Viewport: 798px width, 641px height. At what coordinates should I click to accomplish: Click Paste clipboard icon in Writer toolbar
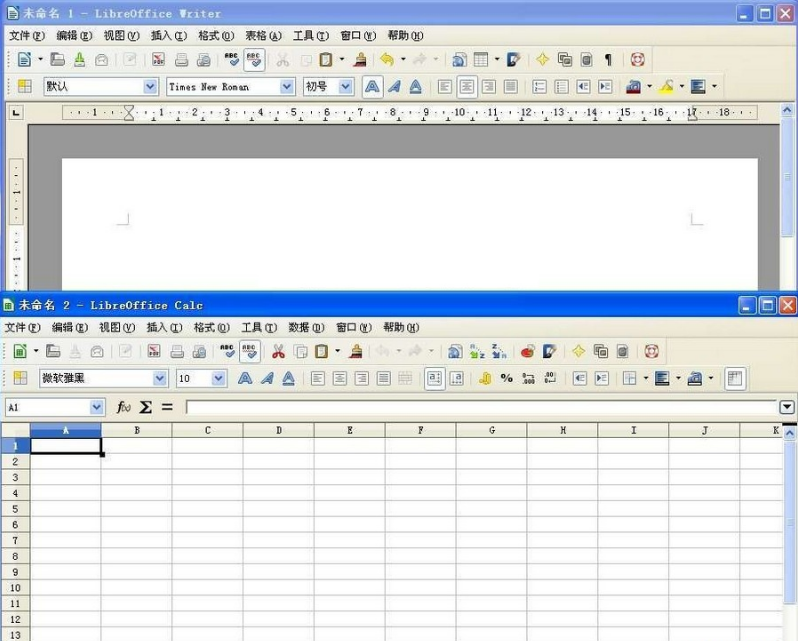326,60
